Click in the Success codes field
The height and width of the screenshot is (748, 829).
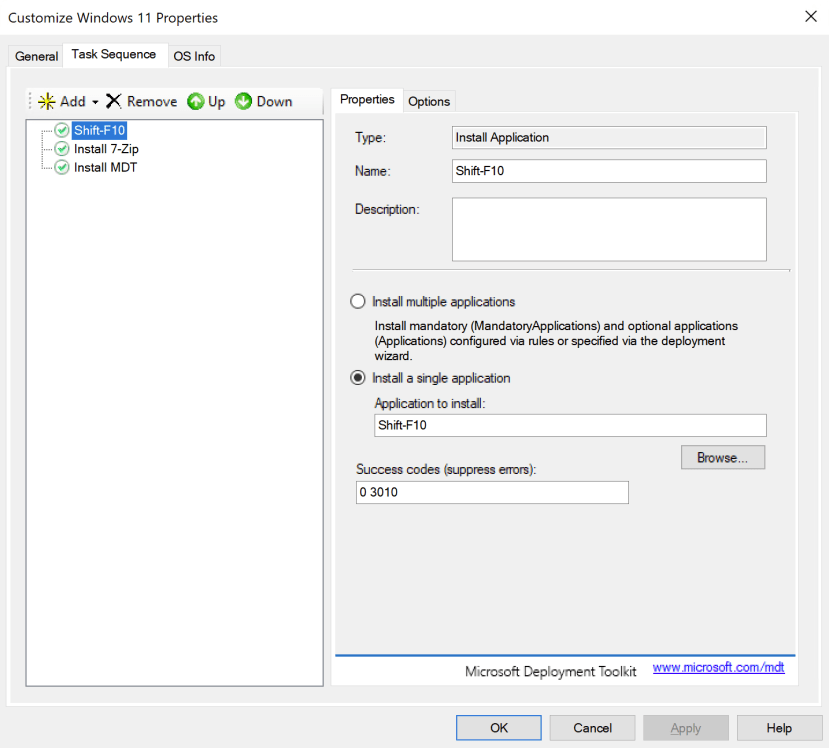pos(490,492)
